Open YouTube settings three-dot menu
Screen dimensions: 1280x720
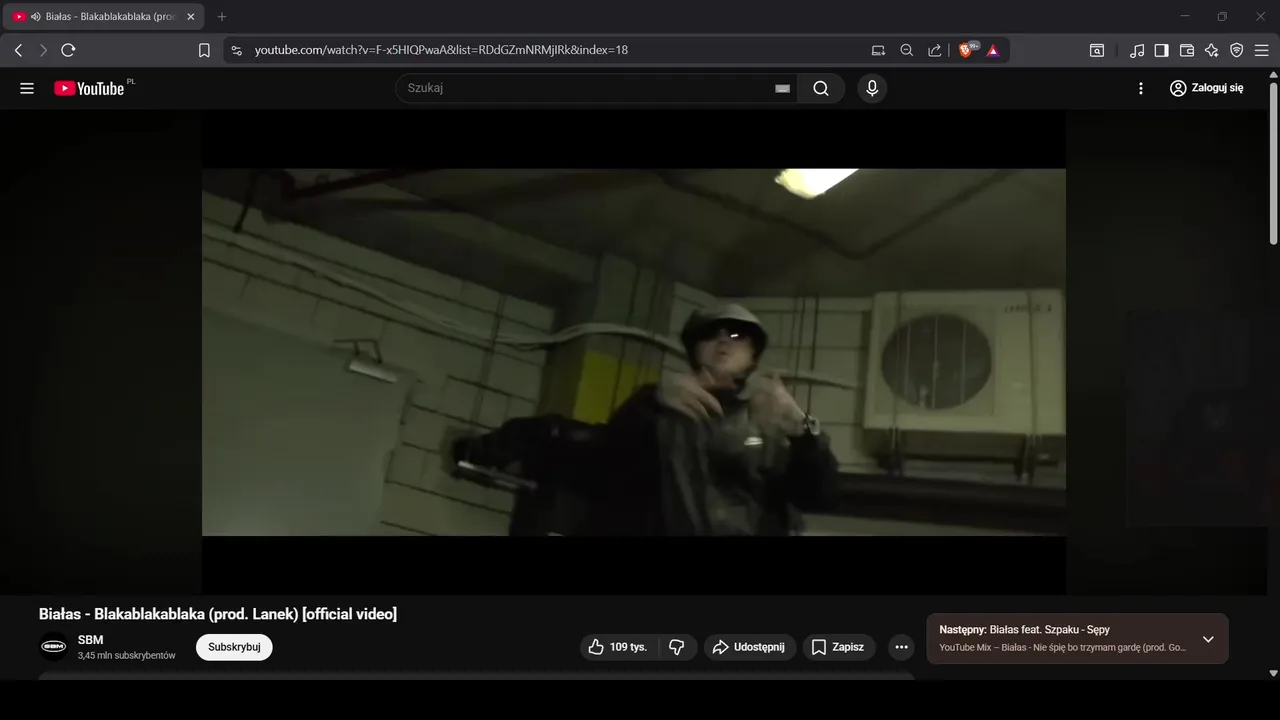coord(1141,88)
